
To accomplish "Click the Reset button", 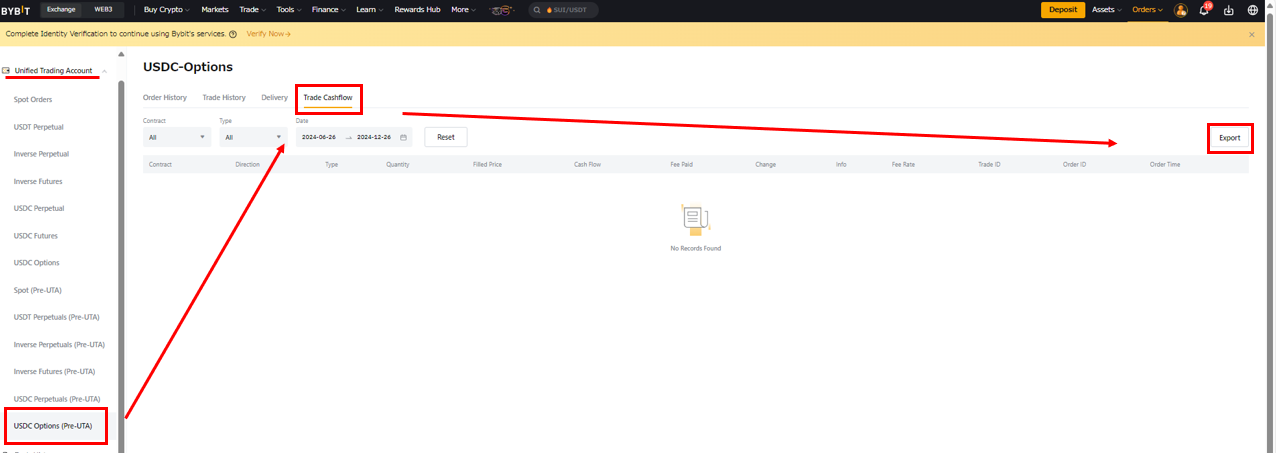I will tap(446, 137).
